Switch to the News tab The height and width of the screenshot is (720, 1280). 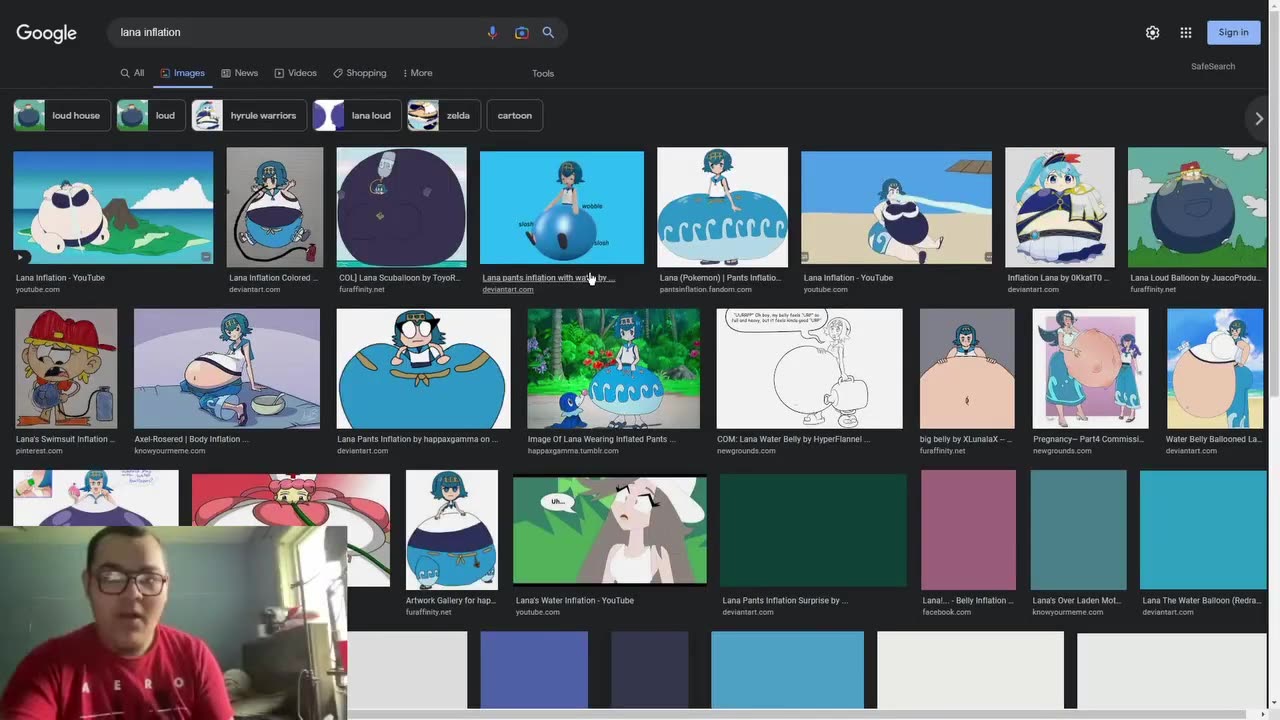[x=239, y=73]
